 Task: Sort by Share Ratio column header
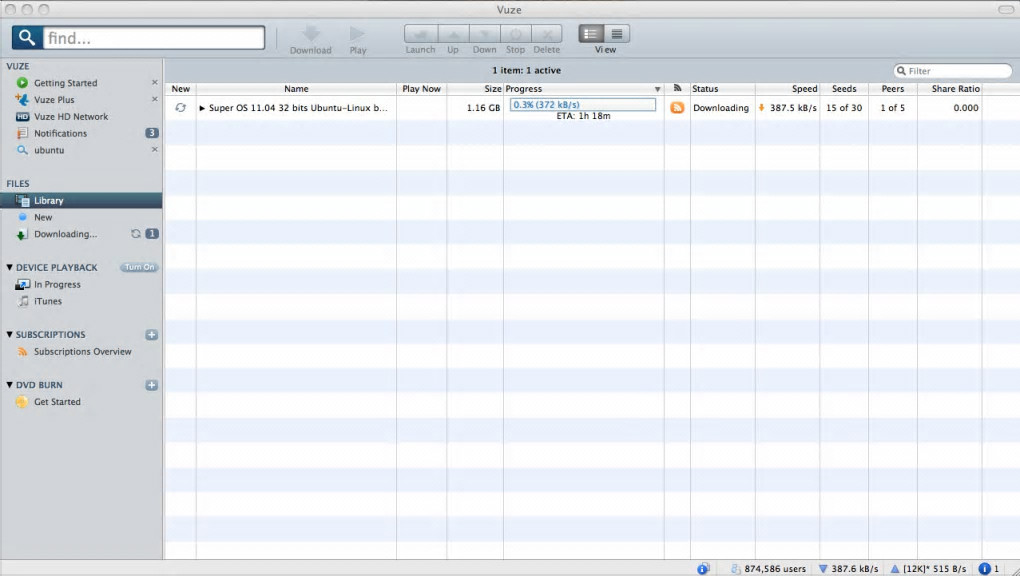950,89
